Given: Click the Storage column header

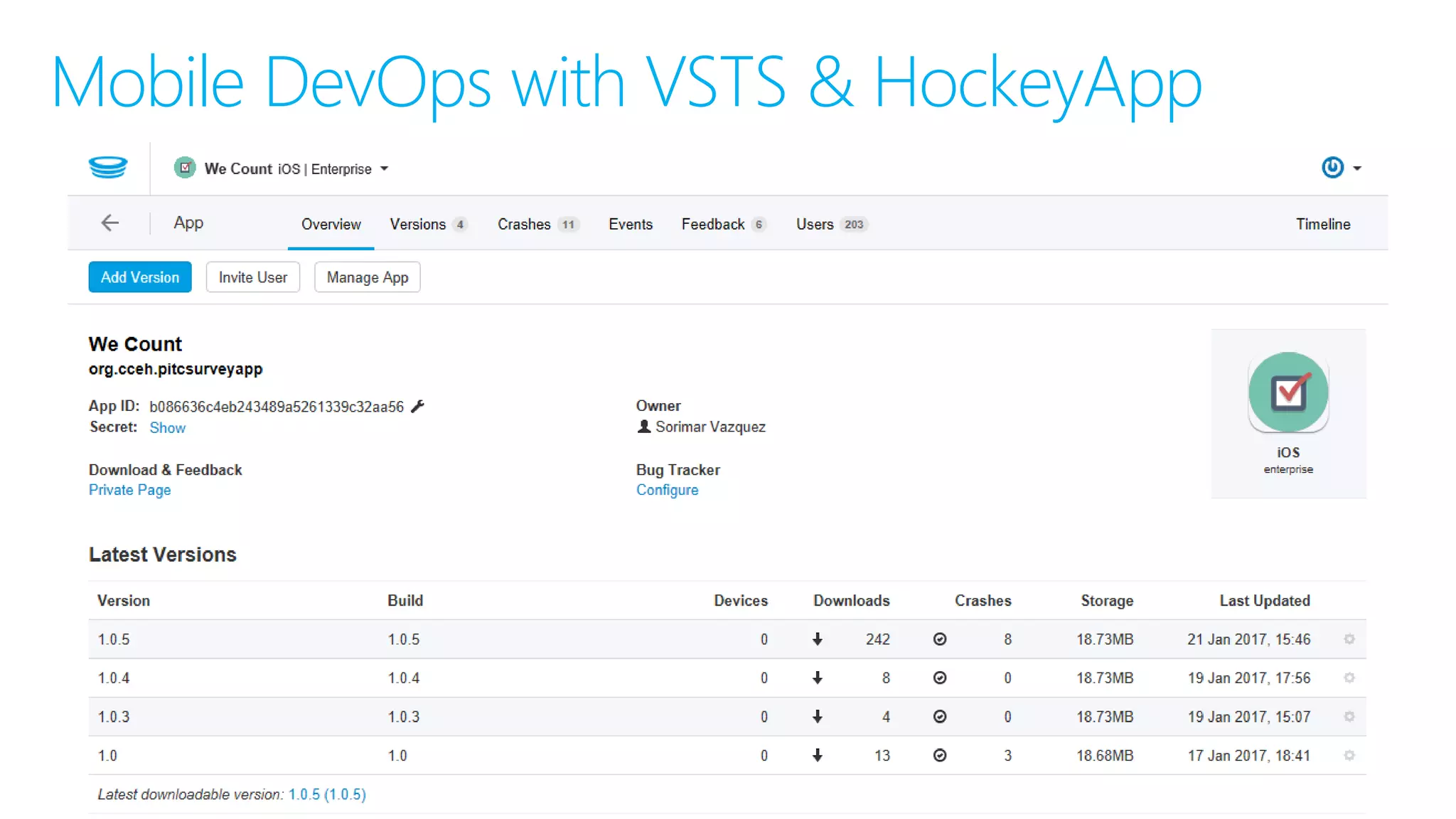Looking at the screenshot, I should pos(1107,601).
